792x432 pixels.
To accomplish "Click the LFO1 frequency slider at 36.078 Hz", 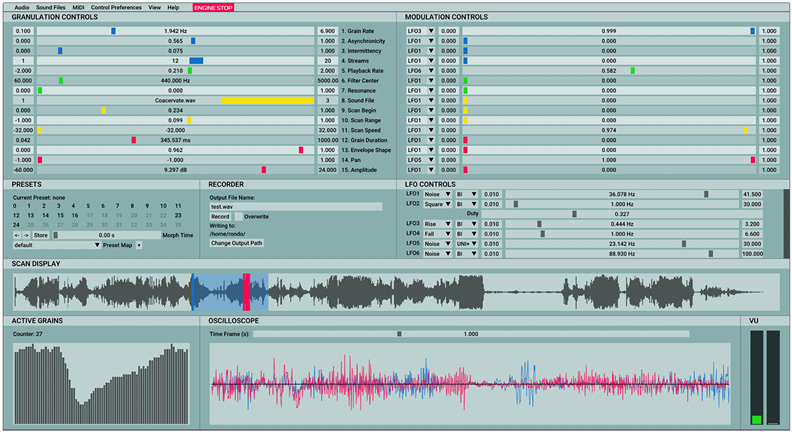I will pyautogui.click(x=622, y=194).
